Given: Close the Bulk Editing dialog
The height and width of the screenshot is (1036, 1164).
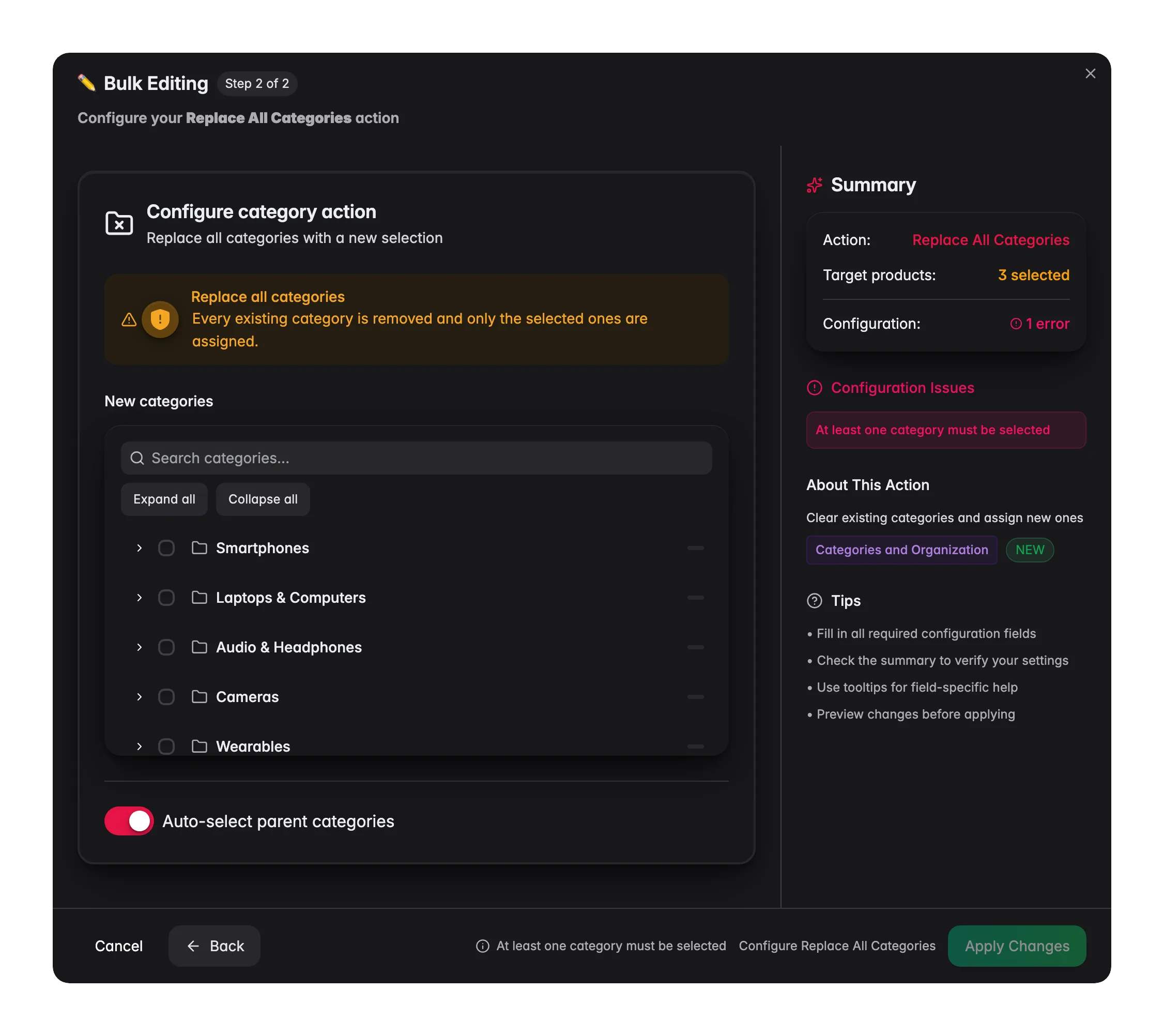Looking at the screenshot, I should (x=1090, y=73).
